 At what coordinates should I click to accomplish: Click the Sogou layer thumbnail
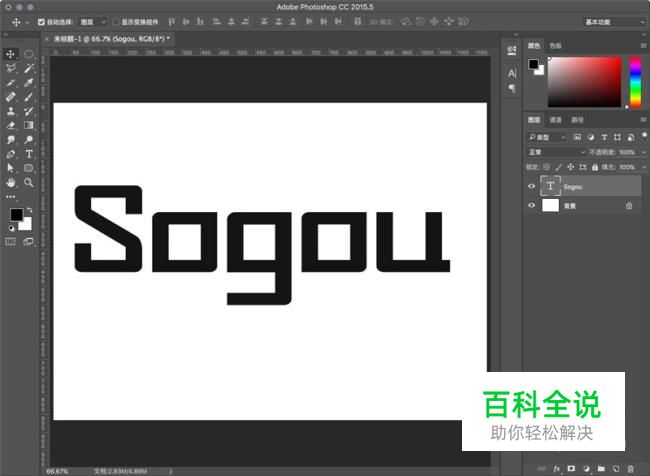pyautogui.click(x=551, y=186)
